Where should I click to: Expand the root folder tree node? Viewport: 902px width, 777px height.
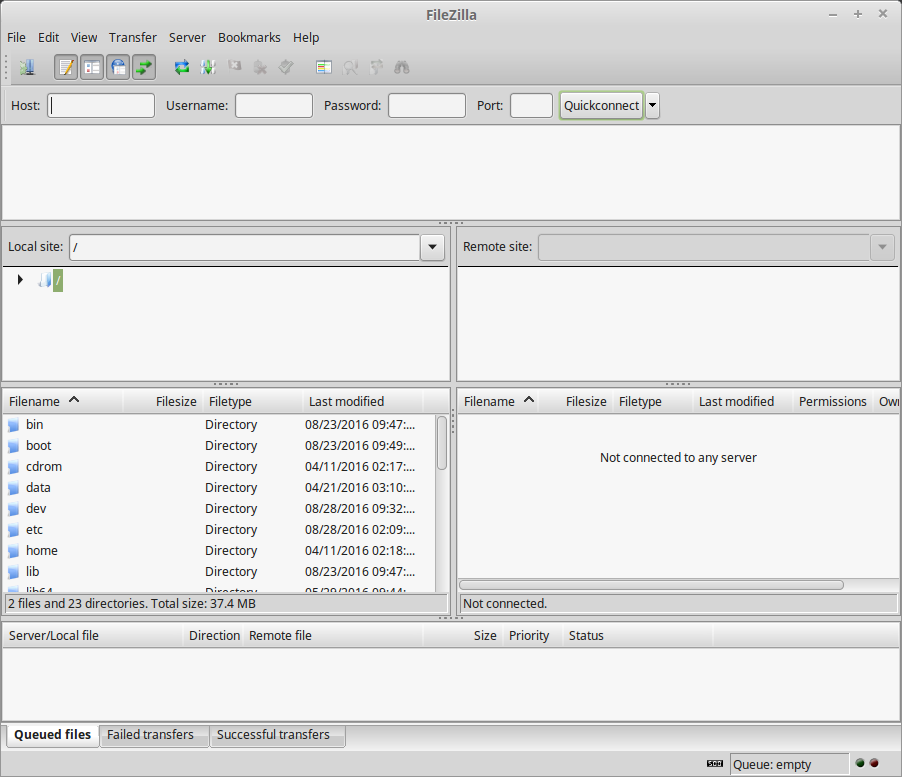pos(20,281)
